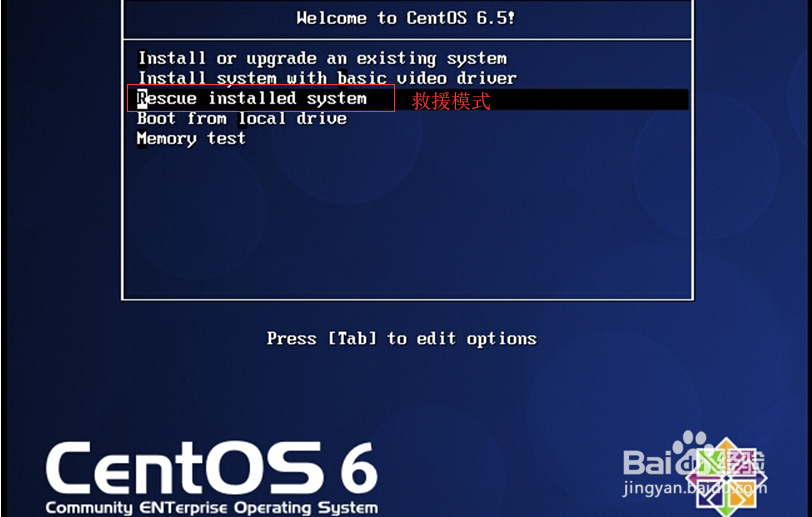Select the "Memory test" entry
Screen dimensions: 812x517
click(191, 139)
